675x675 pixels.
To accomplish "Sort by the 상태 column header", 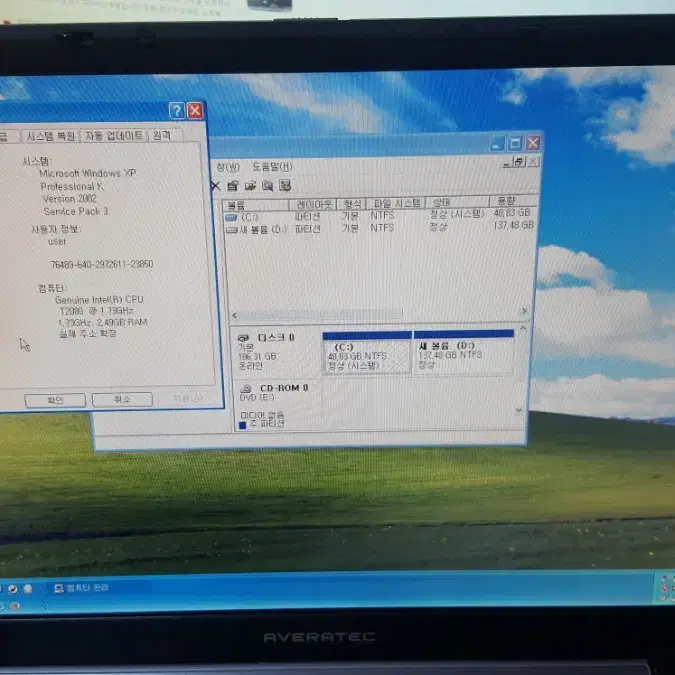I will pos(458,202).
